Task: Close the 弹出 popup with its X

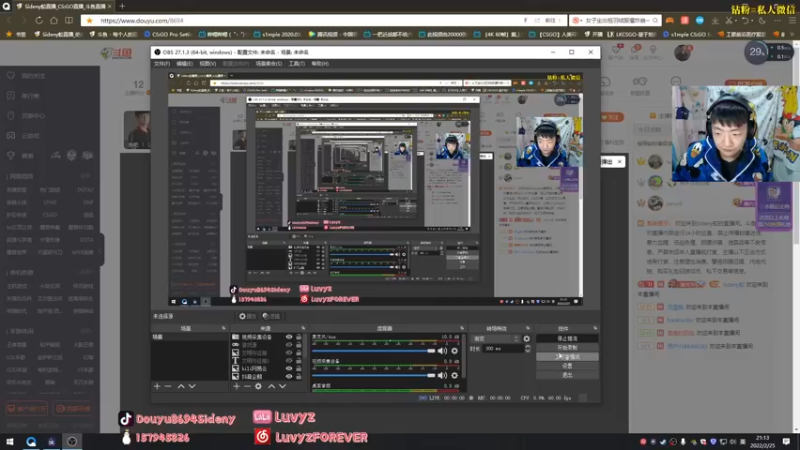Action: 619,162
